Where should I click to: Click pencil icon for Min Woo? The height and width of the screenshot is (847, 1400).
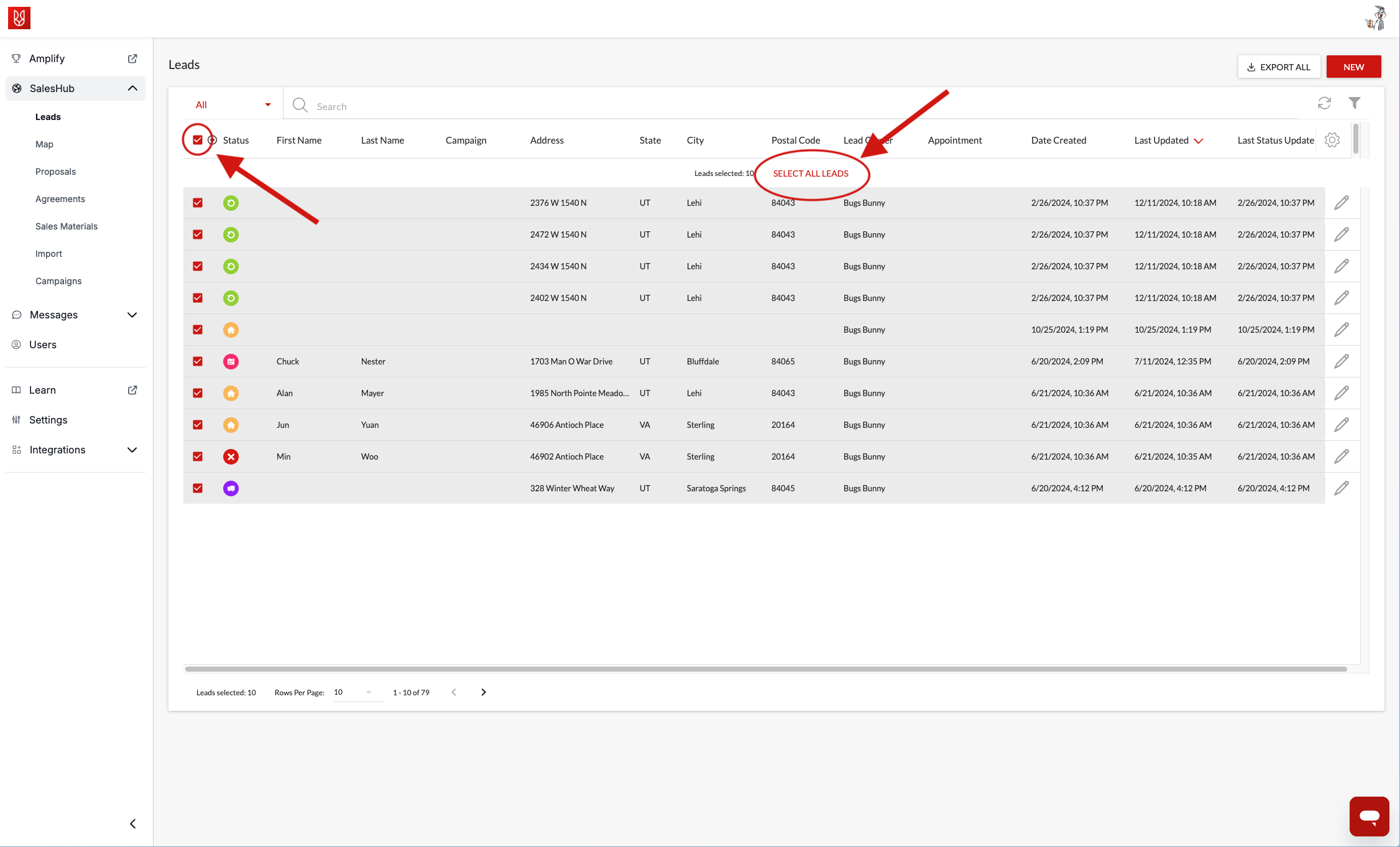click(1342, 456)
